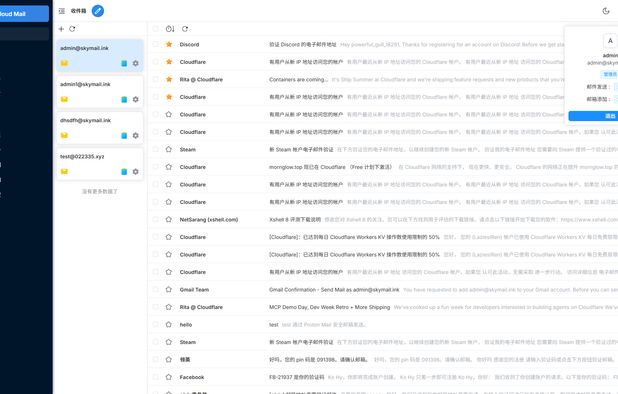Tick the checkbox for Gmail Team email
The height and width of the screenshot is (394, 618).
pos(156,290)
